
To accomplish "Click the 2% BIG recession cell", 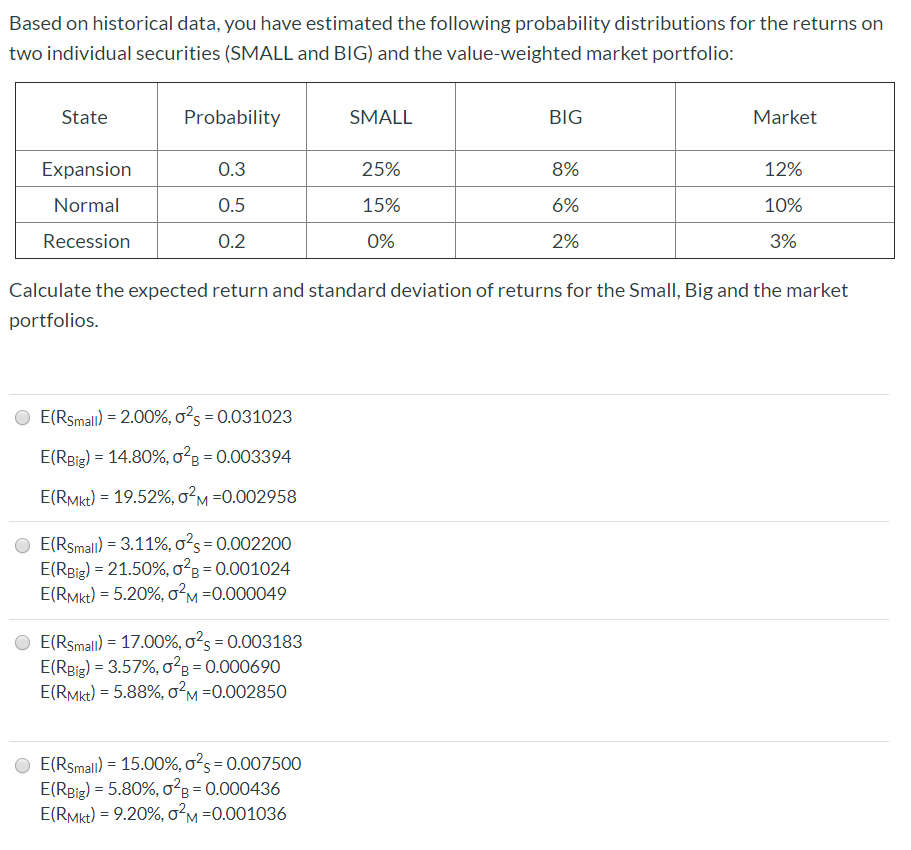I will pyautogui.click(x=565, y=241).
